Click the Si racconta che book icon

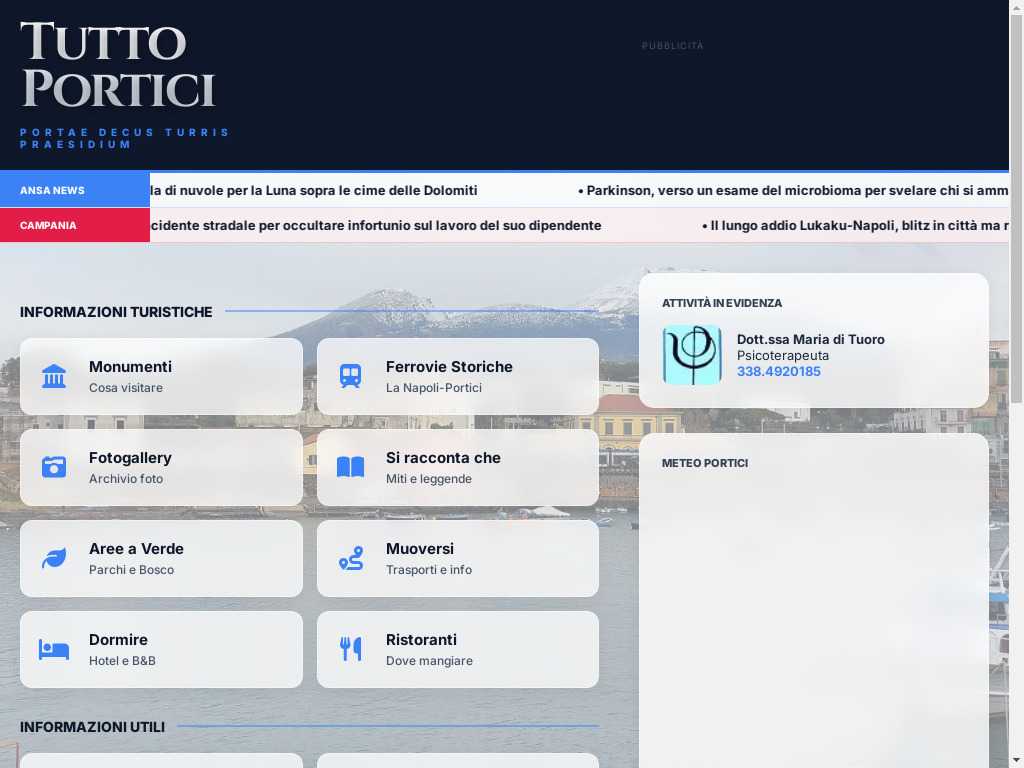[x=350, y=467]
